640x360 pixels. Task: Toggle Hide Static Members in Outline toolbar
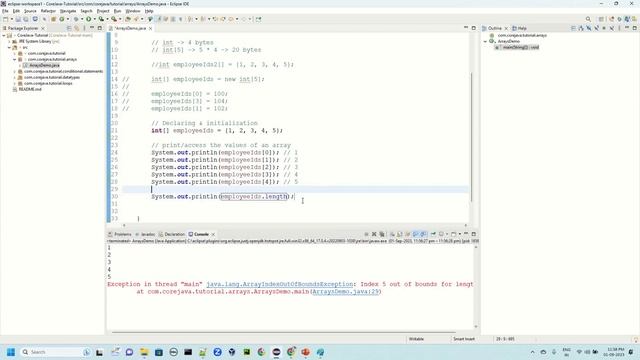(596, 28)
